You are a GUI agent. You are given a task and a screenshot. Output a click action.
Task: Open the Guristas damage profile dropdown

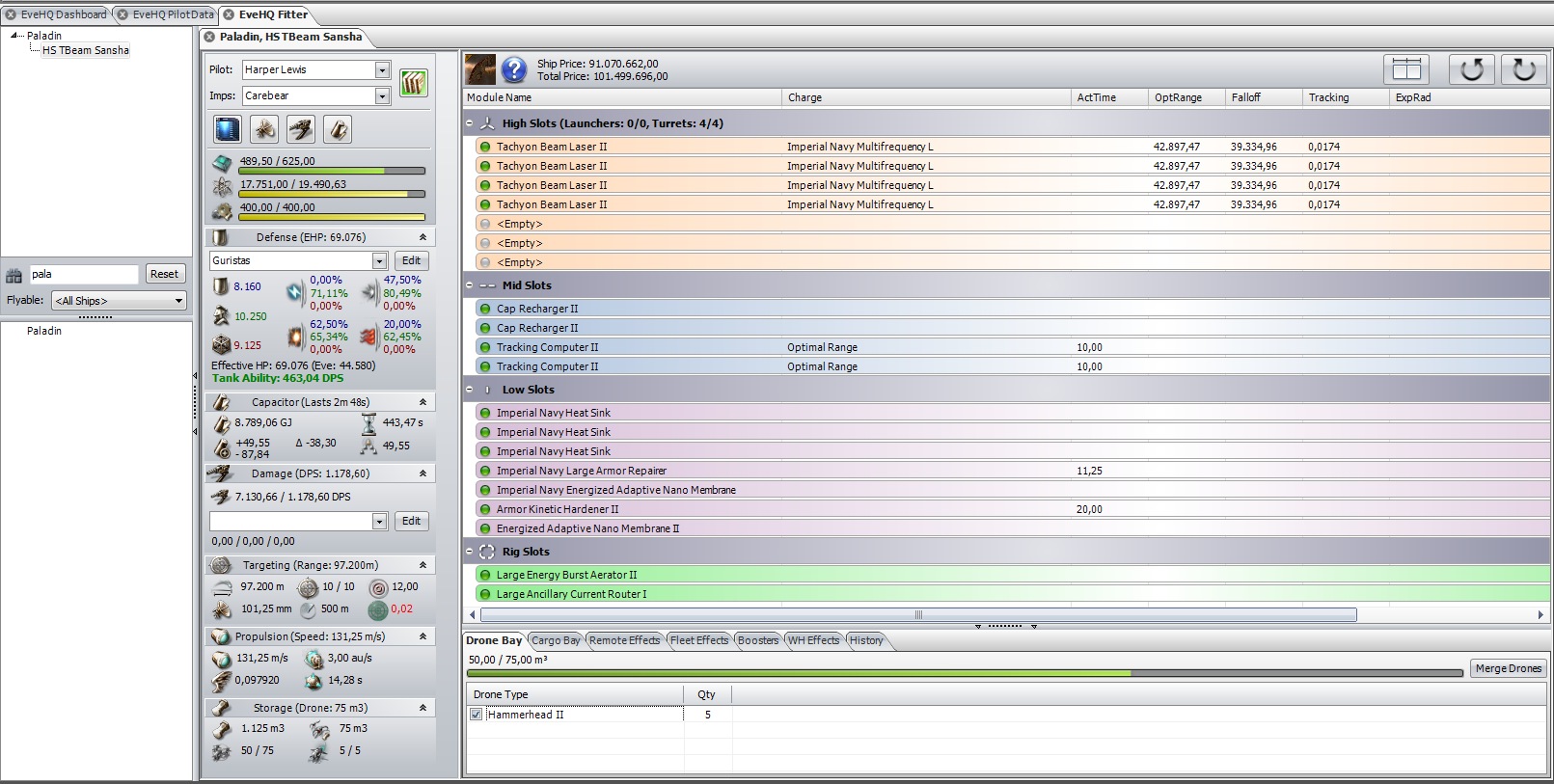379,261
